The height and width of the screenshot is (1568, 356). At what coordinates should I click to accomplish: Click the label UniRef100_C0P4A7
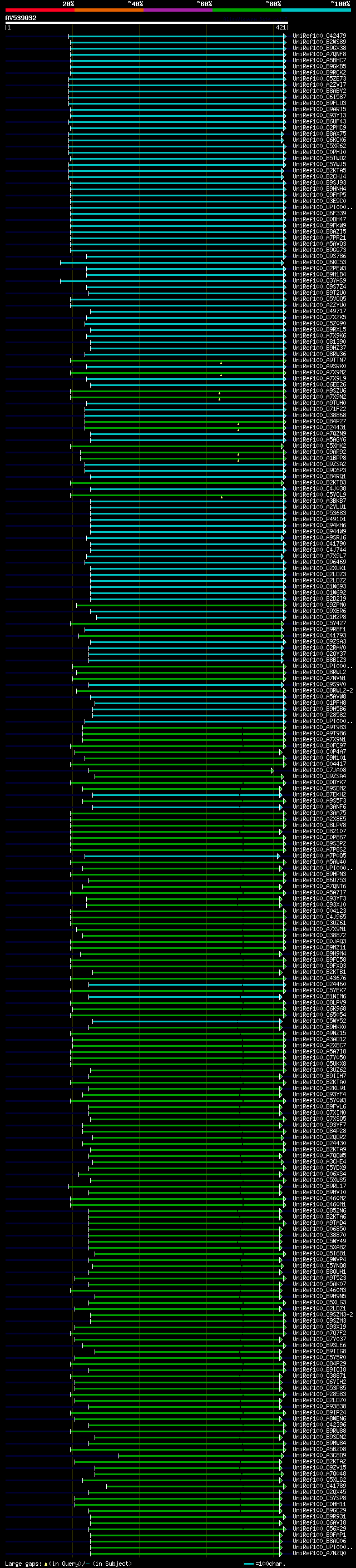pyautogui.click(x=319, y=752)
